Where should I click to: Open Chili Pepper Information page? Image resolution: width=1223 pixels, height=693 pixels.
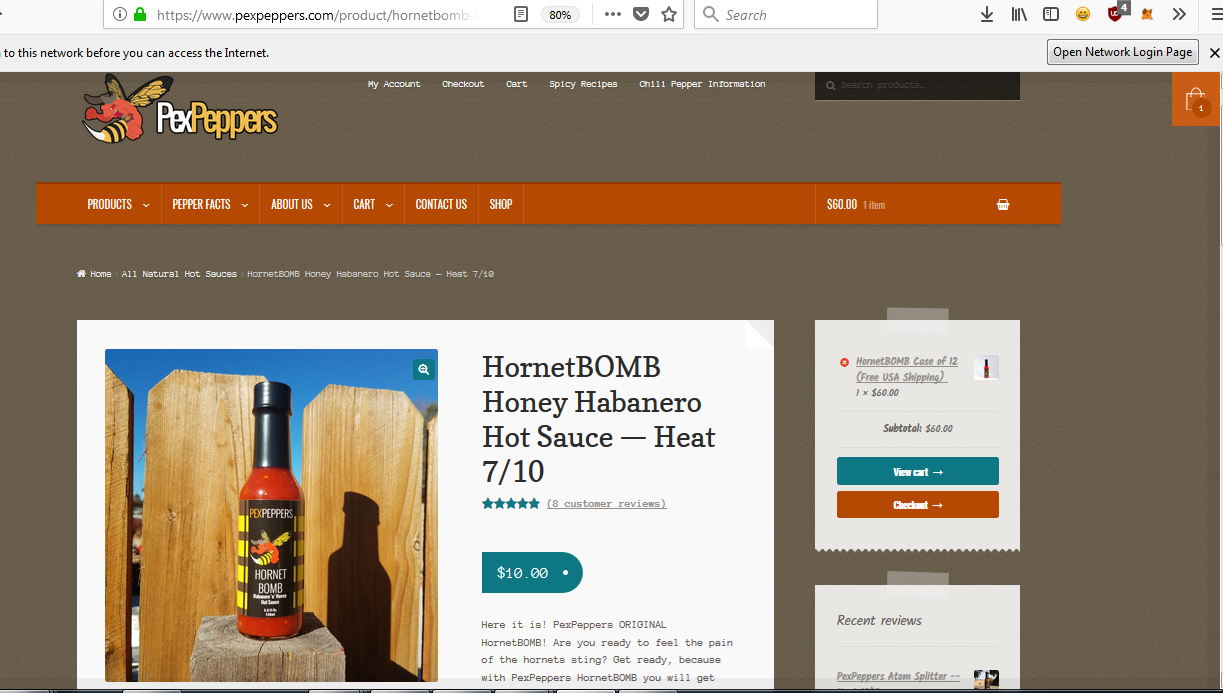click(x=702, y=84)
